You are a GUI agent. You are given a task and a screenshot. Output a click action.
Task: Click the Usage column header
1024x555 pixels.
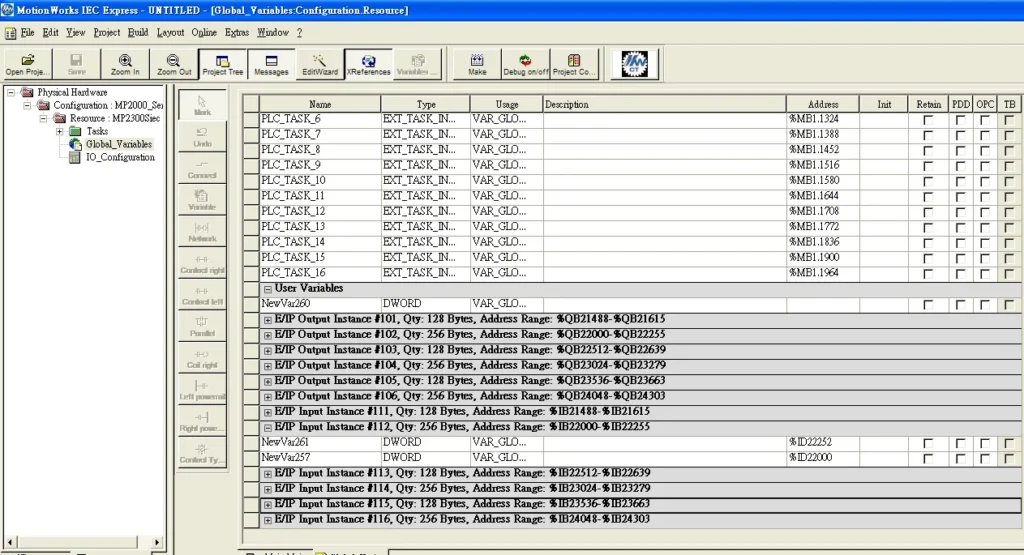pyautogui.click(x=506, y=104)
